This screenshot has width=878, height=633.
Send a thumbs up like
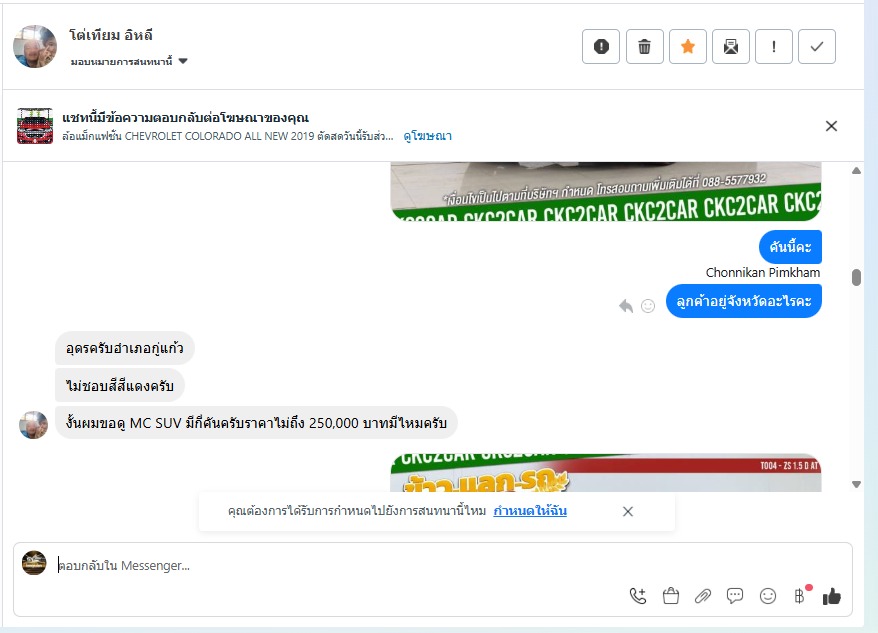[832, 597]
